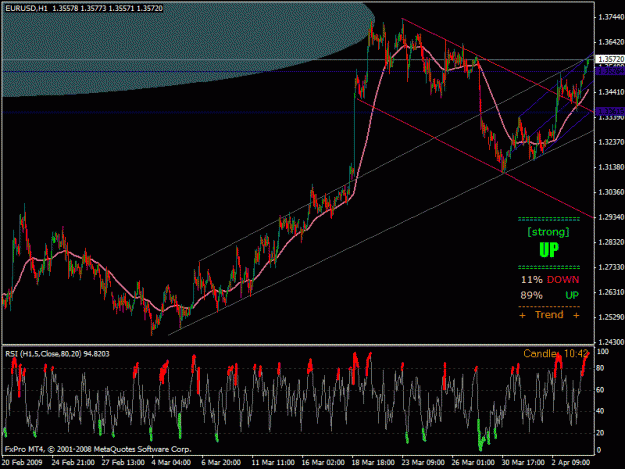The image size is (625, 469).
Task: Click the RSI scale value 60
Action: point(601,390)
